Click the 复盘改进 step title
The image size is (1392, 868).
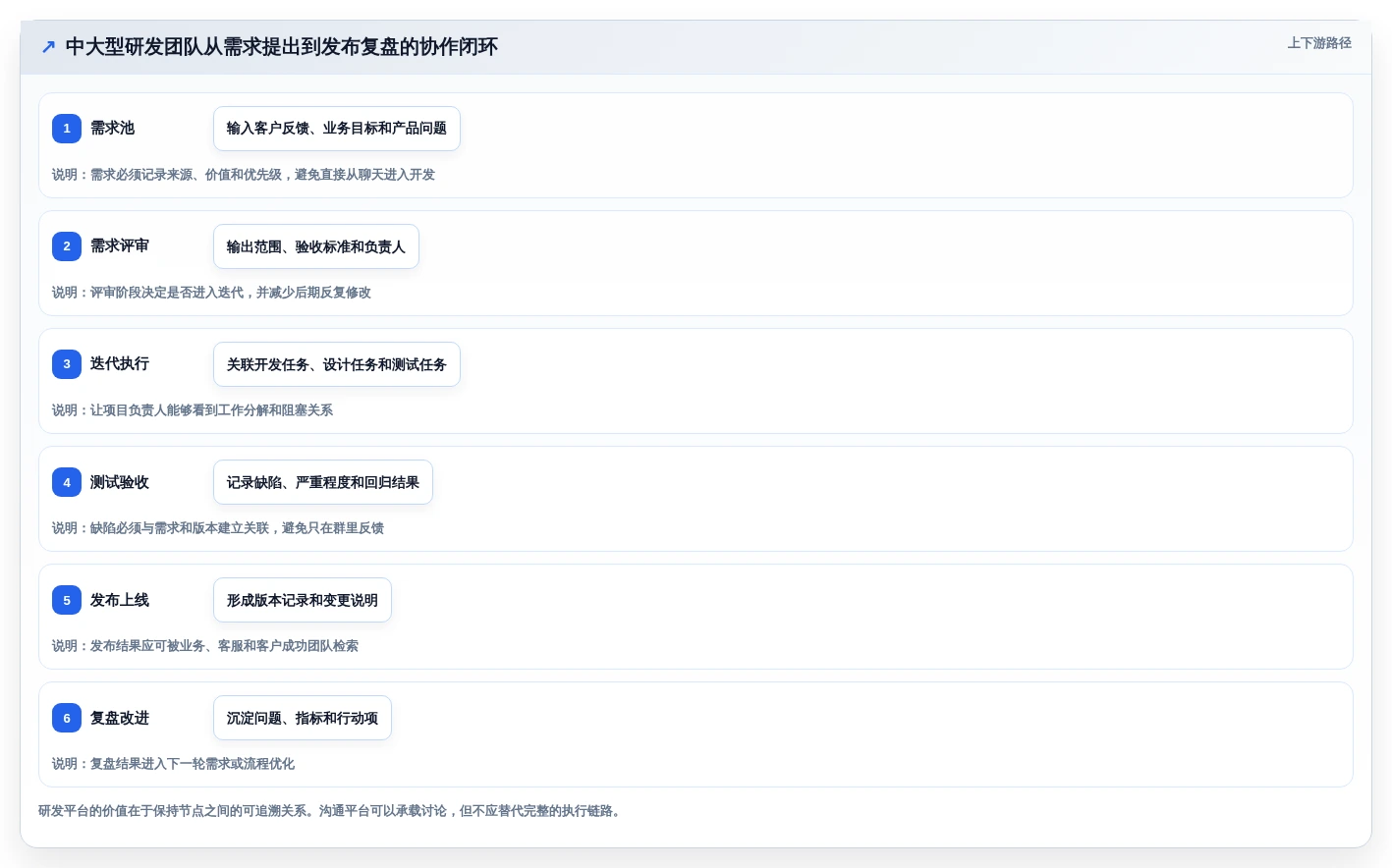120,718
